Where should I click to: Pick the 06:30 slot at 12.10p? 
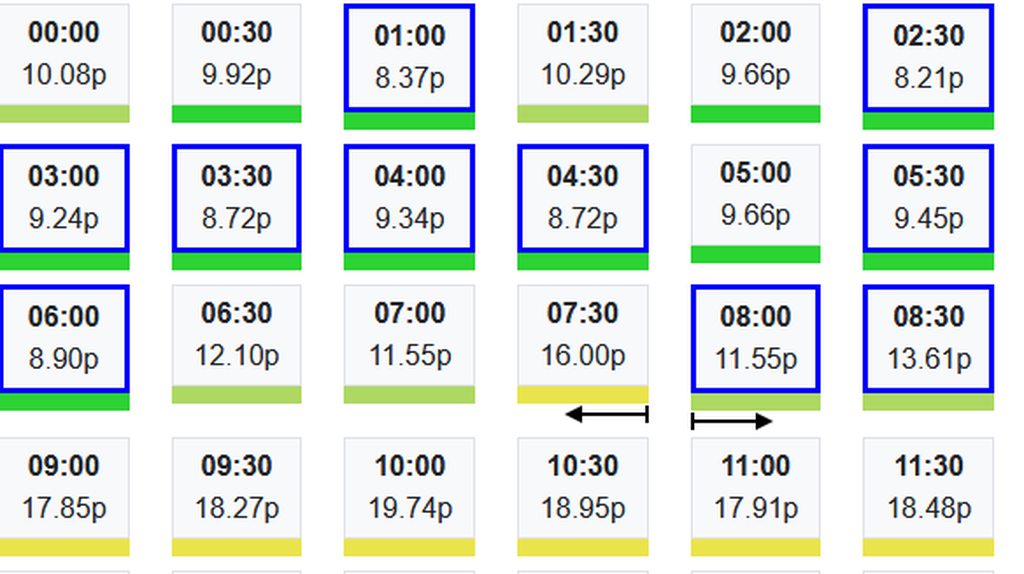[x=236, y=335]
